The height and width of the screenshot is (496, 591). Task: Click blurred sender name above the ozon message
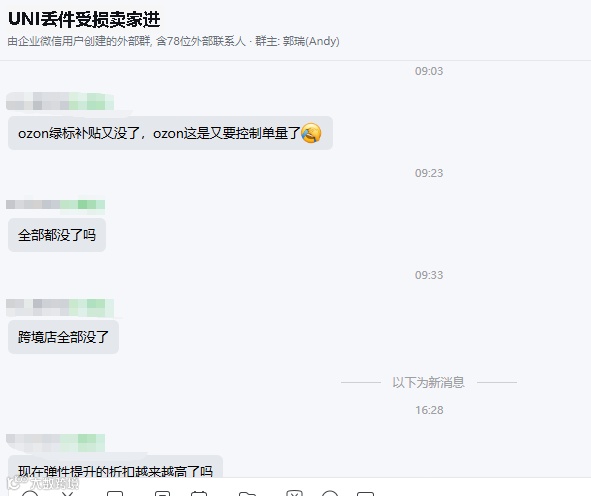[60, 101]
